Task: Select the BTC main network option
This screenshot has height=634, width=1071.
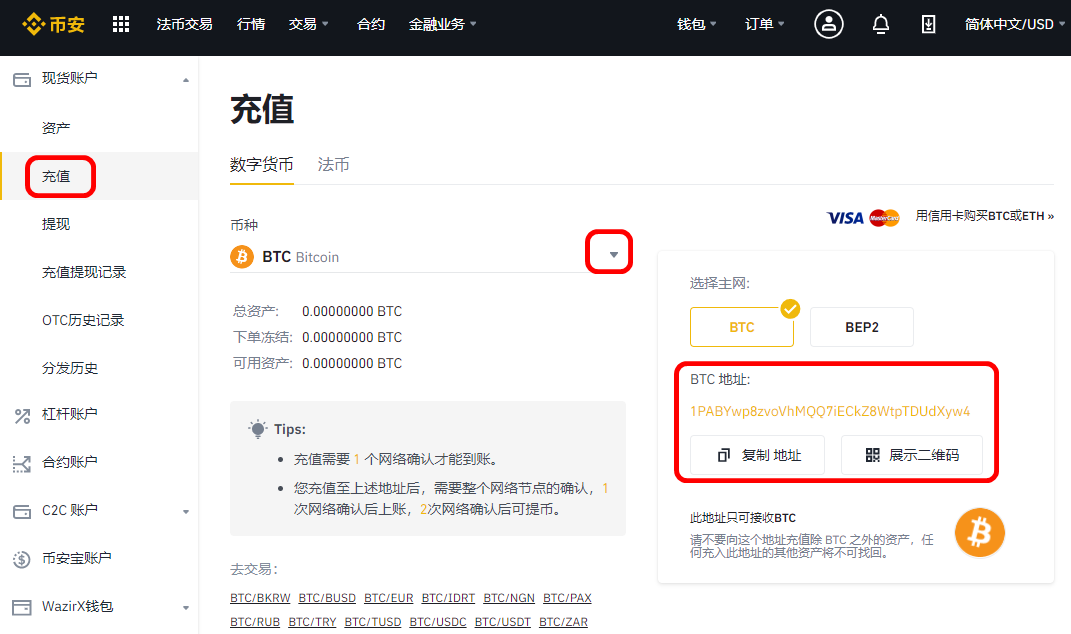Action: [742, 327]
